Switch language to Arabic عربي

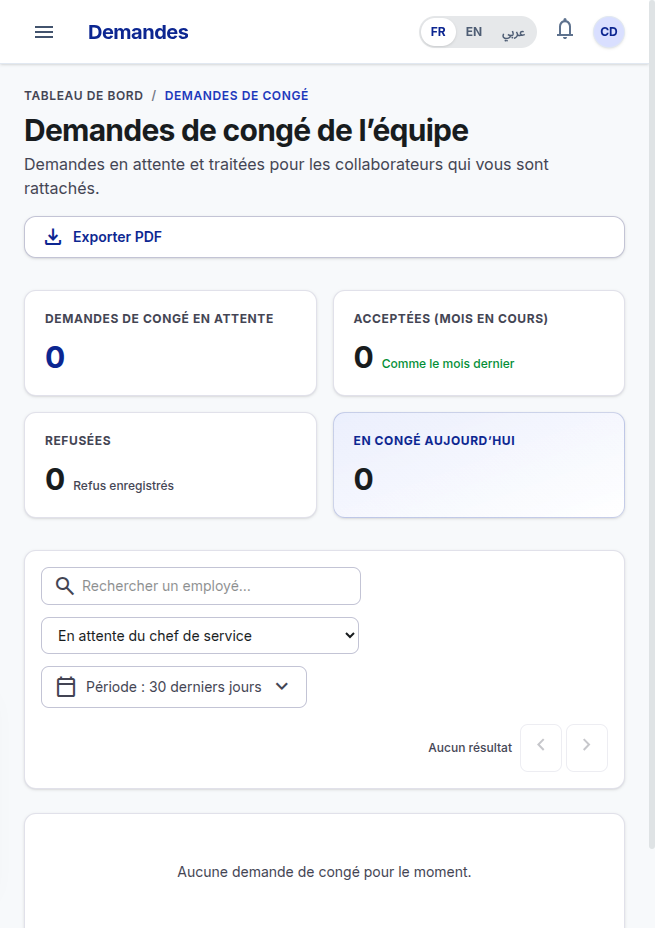pyautogui.click(x=514, y=32)
